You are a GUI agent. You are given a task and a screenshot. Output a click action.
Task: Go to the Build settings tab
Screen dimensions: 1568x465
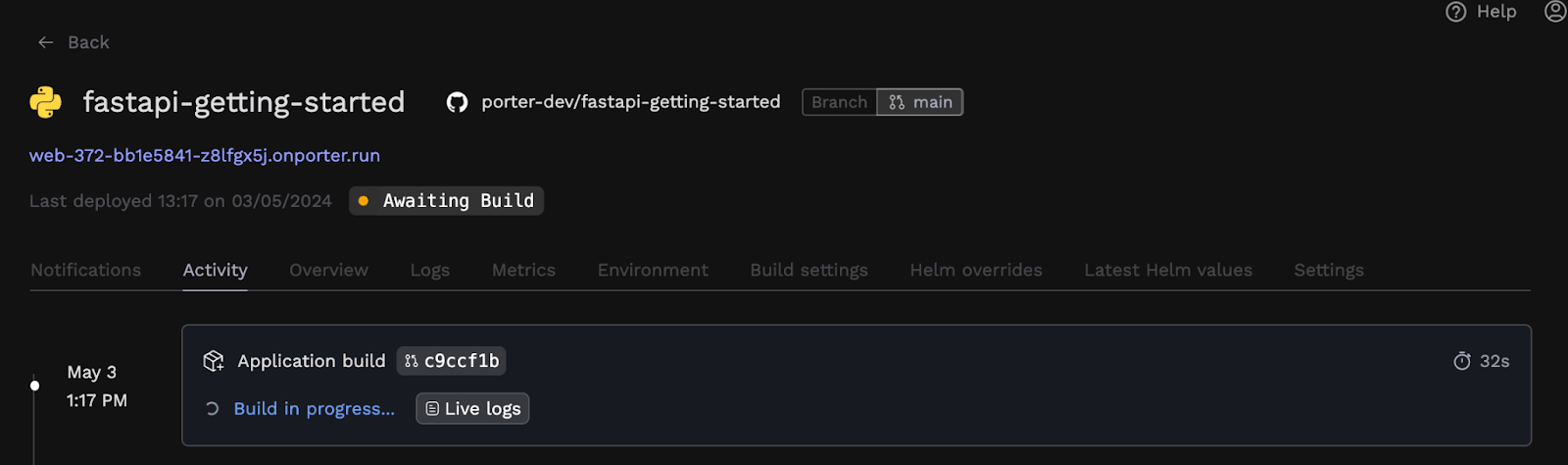pyautogui.click(x=808, y=270)
